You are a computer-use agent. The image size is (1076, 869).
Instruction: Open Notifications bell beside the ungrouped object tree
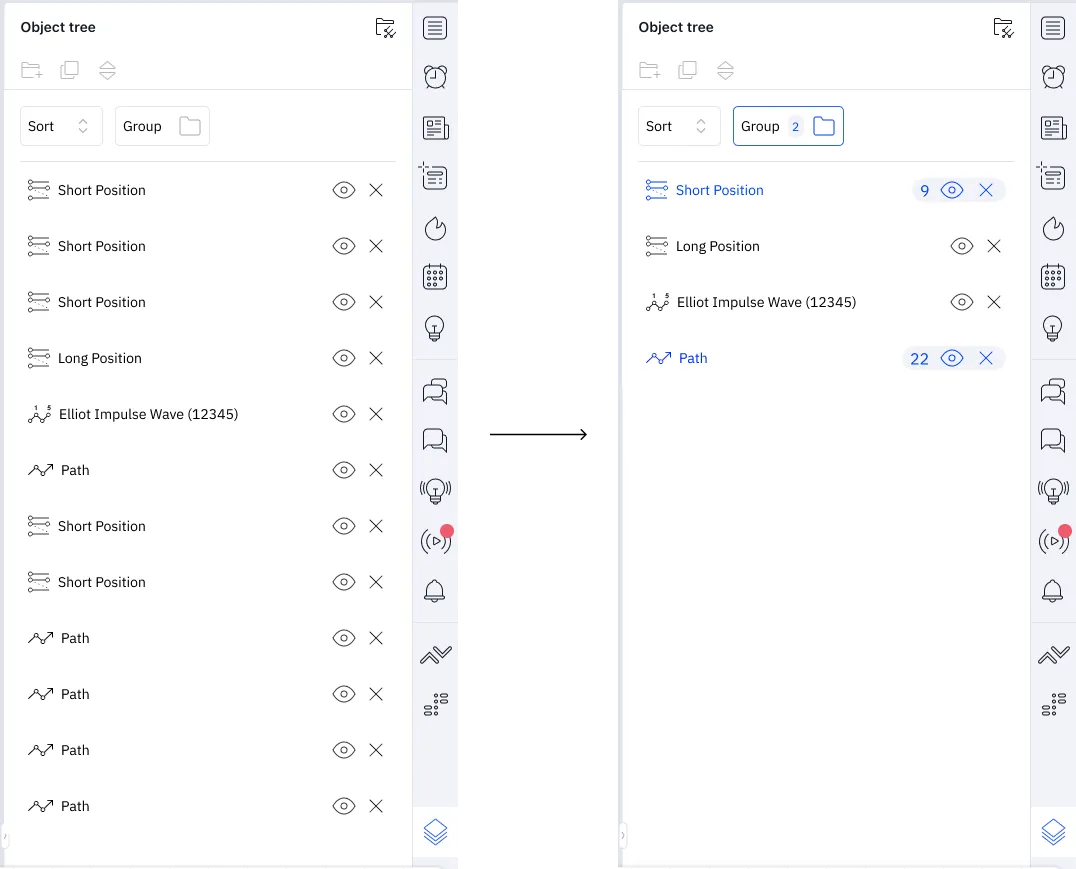[435, 591]
